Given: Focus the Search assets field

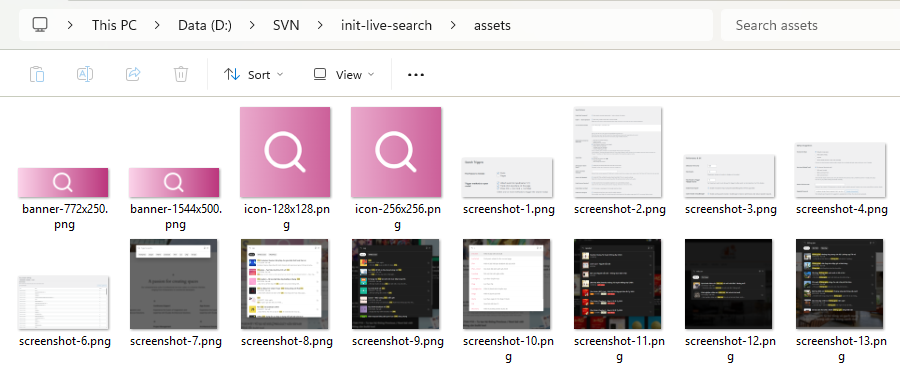Looking at the screenshot, I should (810, 25).
